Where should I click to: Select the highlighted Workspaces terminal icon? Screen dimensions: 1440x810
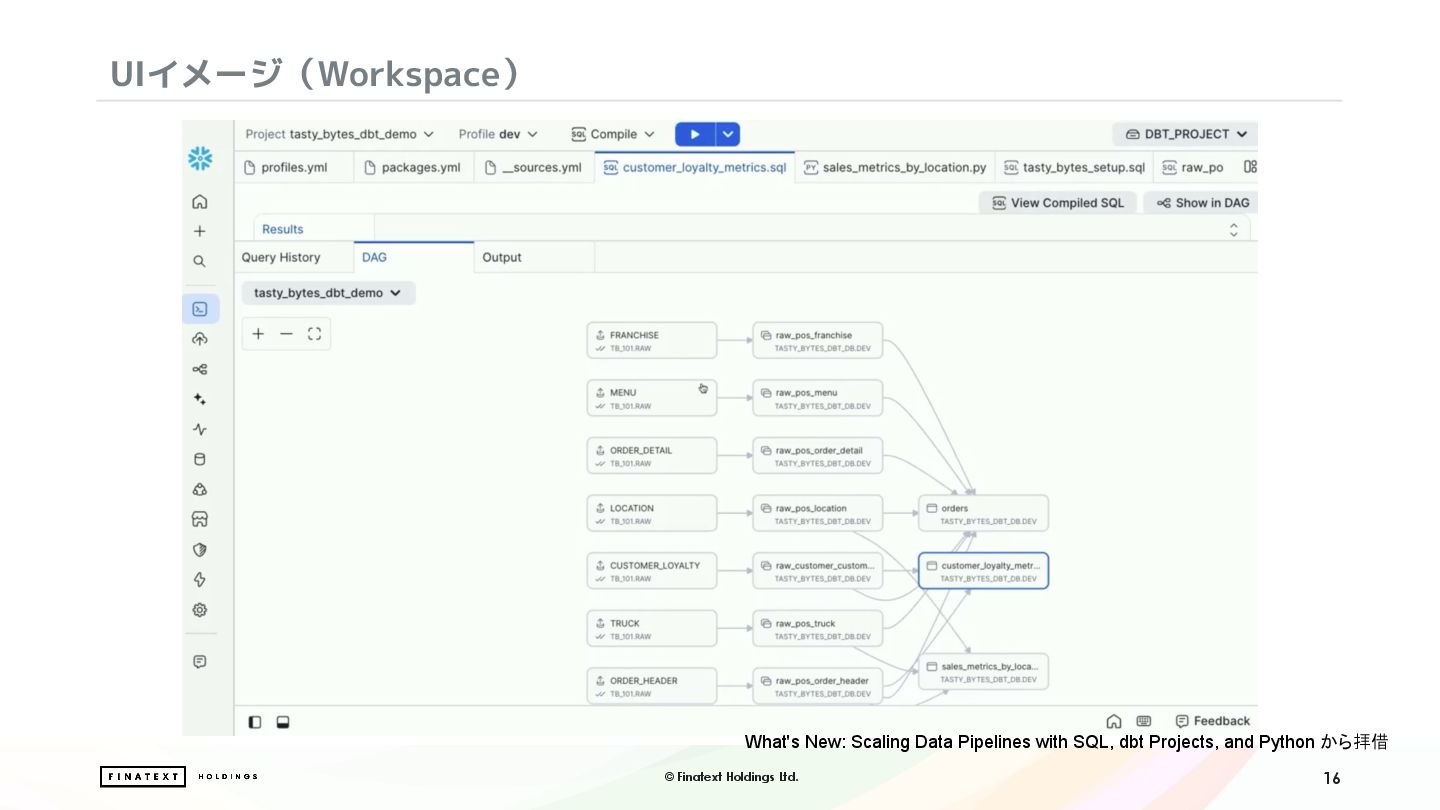200,309
